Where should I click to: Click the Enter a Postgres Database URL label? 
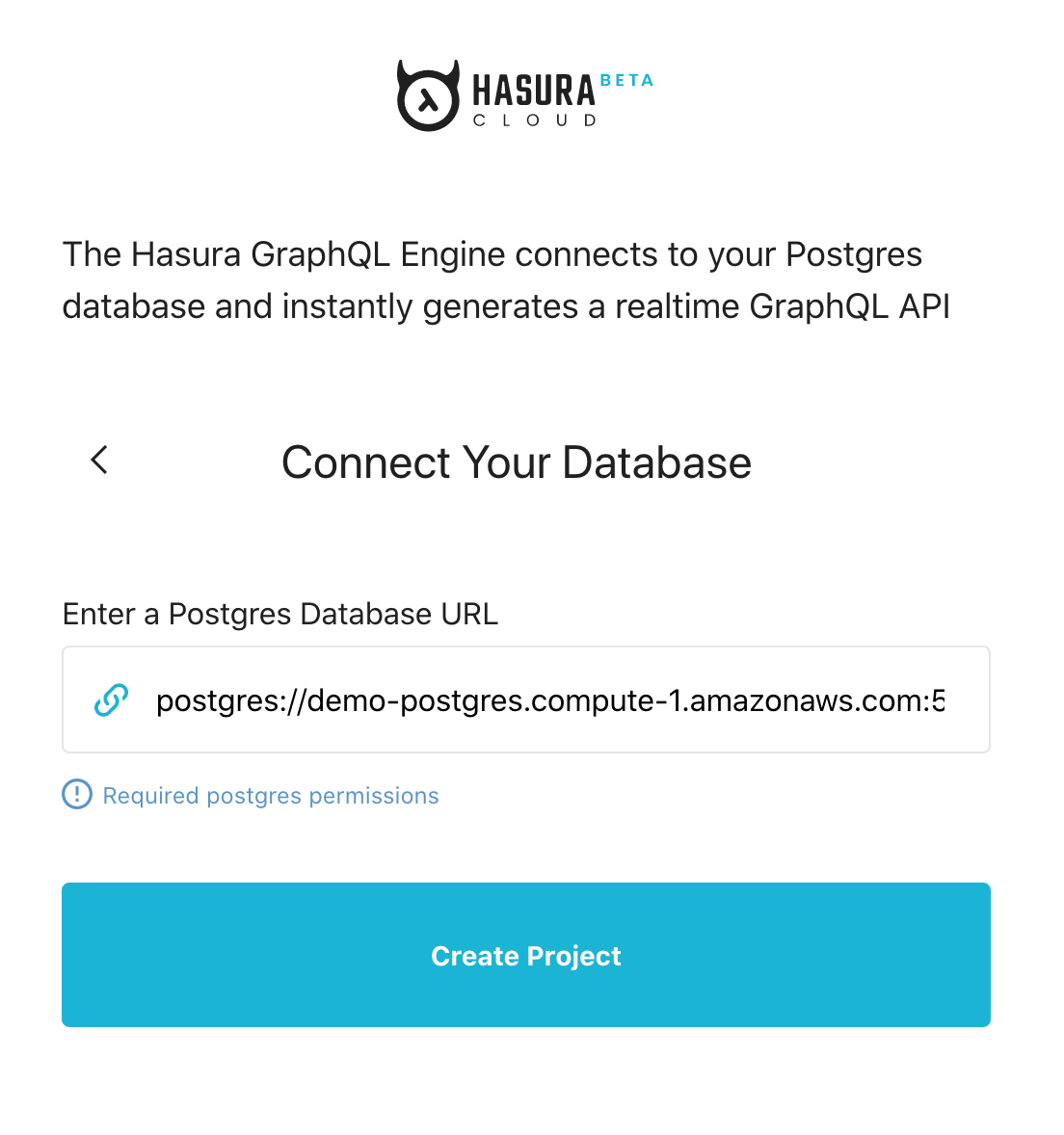coord(280,614)
